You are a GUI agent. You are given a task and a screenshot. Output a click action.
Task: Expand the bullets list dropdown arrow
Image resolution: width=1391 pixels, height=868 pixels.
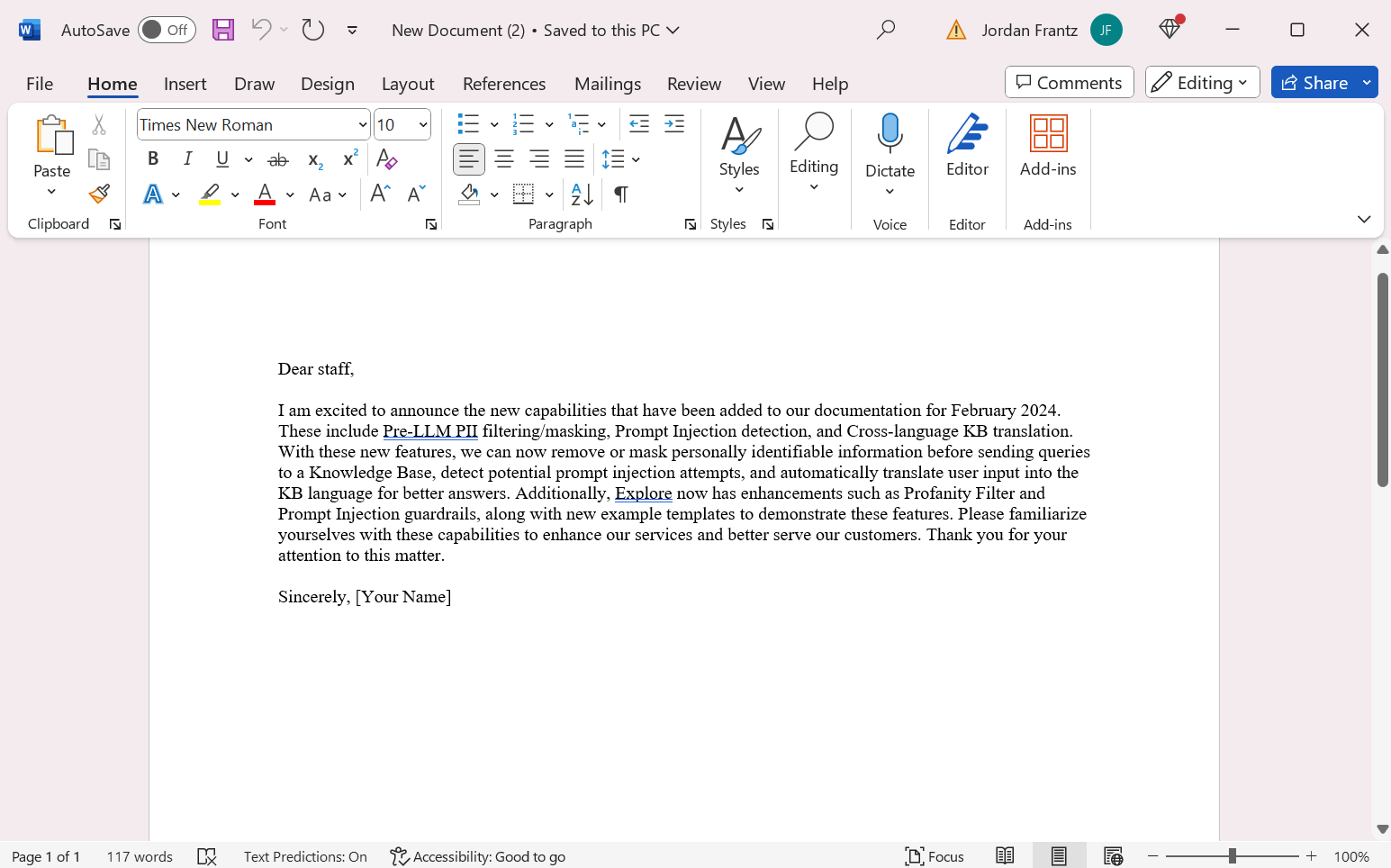494,124
